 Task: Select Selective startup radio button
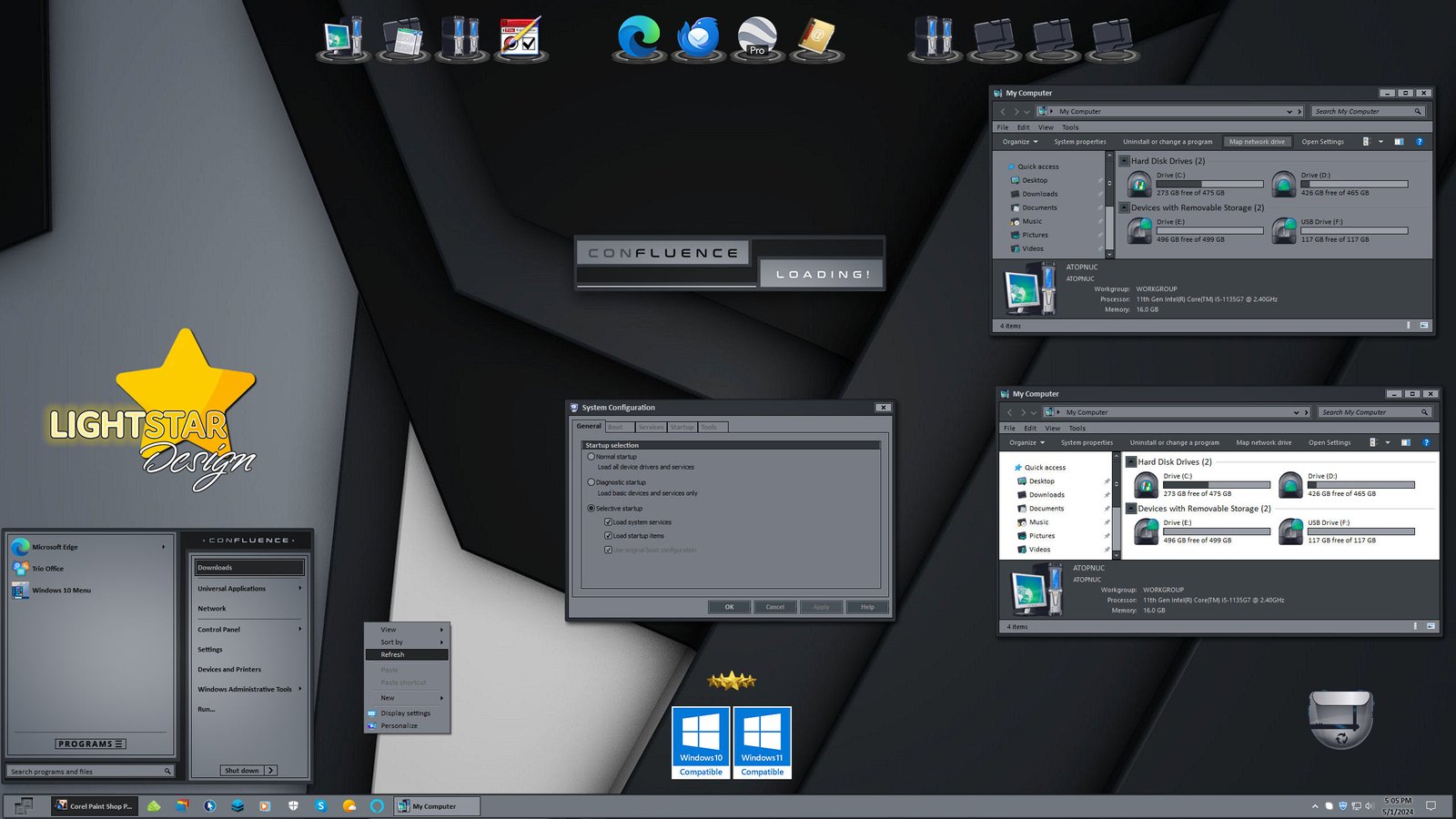click(591, 508)
